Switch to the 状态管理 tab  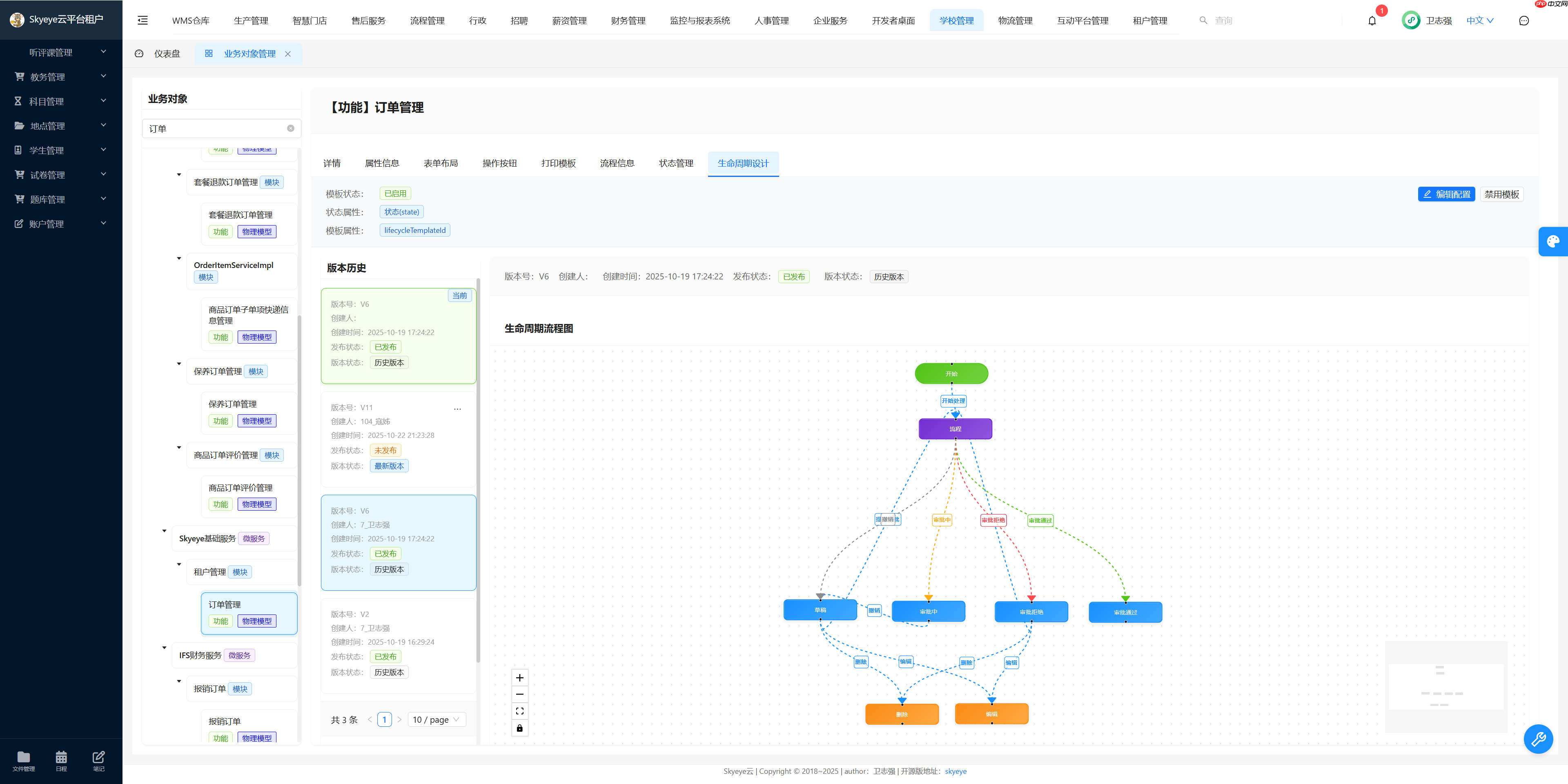tap(676, 163)
